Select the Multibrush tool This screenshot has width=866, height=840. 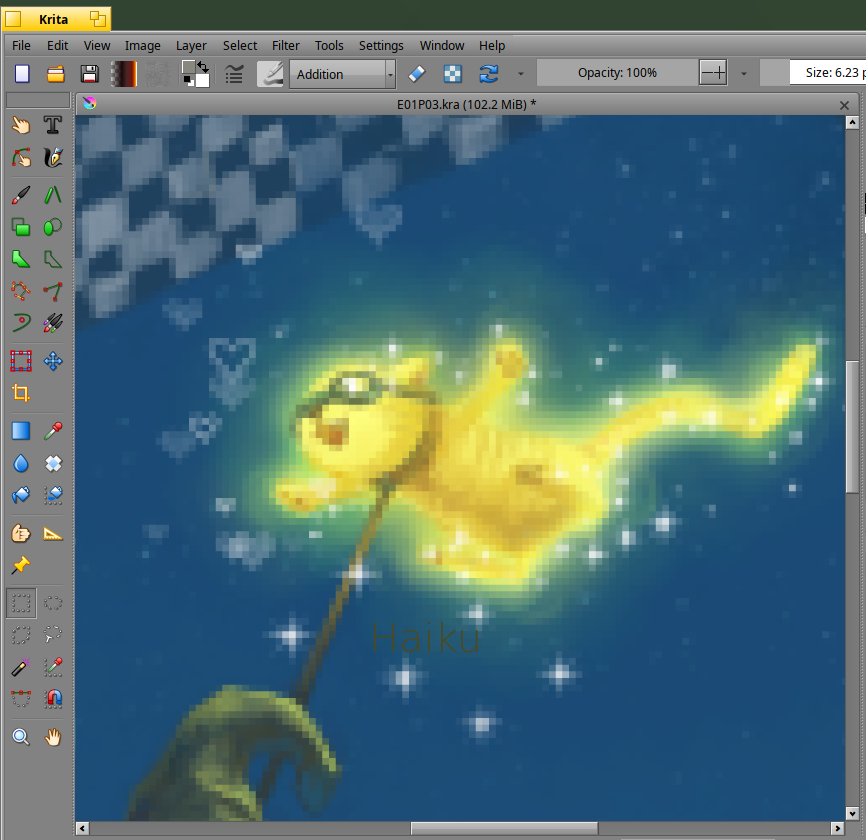[53, 323]
